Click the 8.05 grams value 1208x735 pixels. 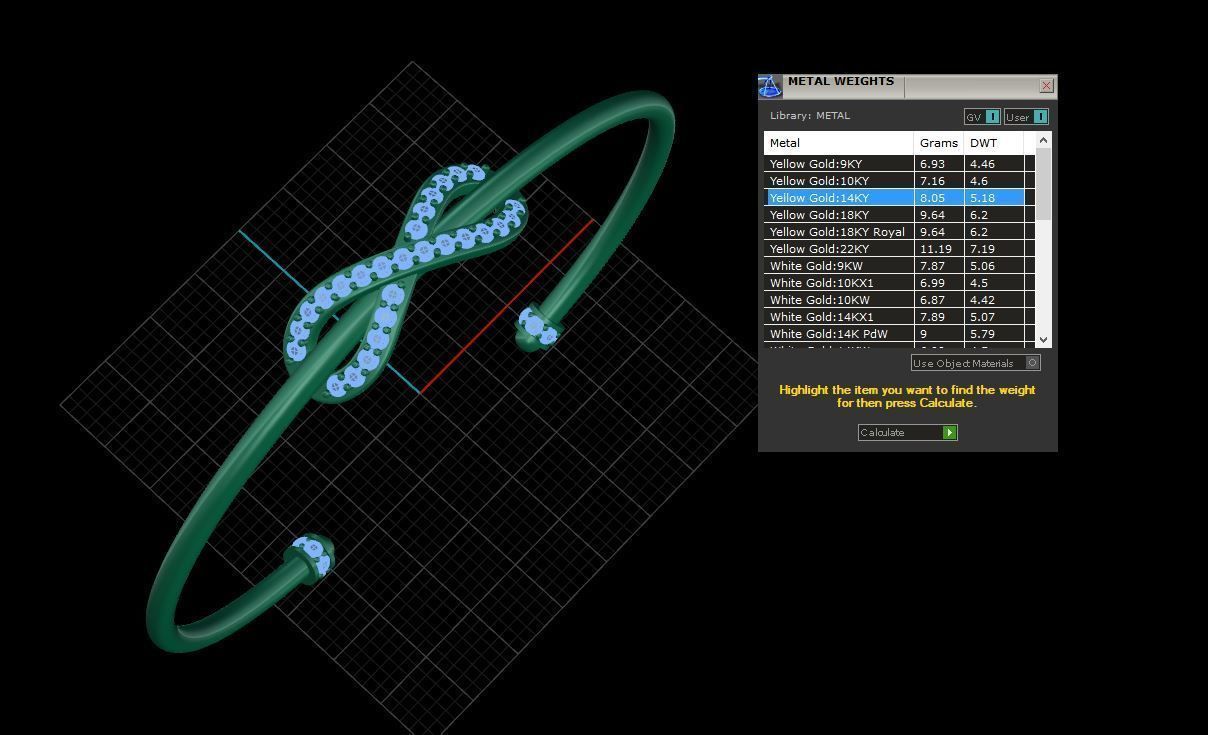click(932, 198)
